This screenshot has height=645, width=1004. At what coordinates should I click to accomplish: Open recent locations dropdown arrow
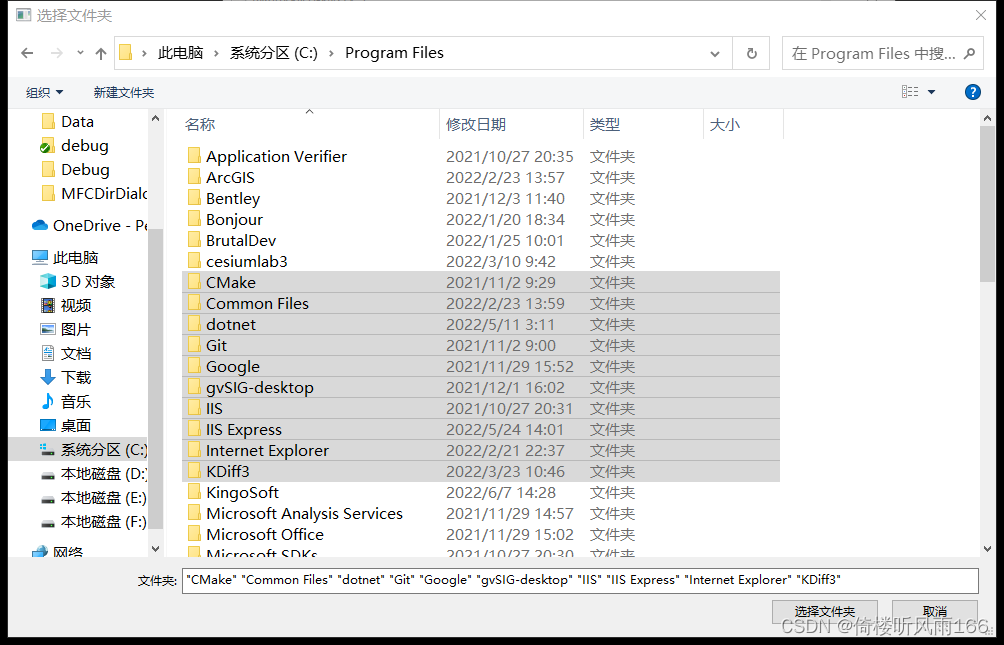(x=80, y=53)
